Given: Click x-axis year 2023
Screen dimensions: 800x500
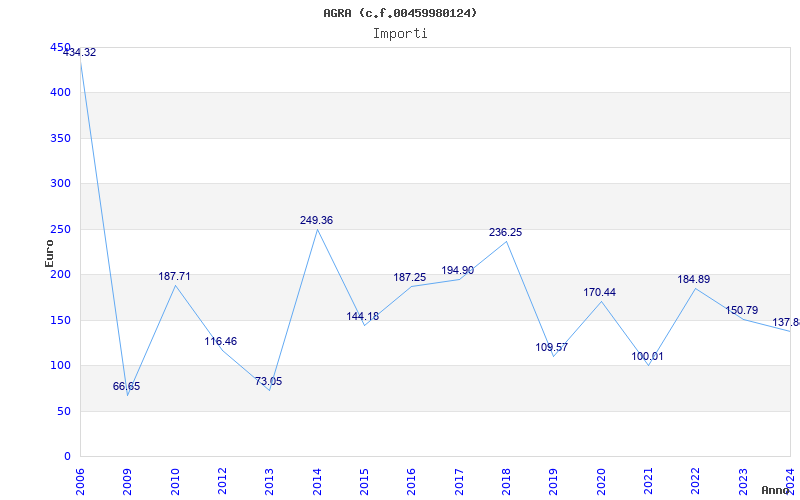Looking at the screenshot, I should click(x=743, y=481).
